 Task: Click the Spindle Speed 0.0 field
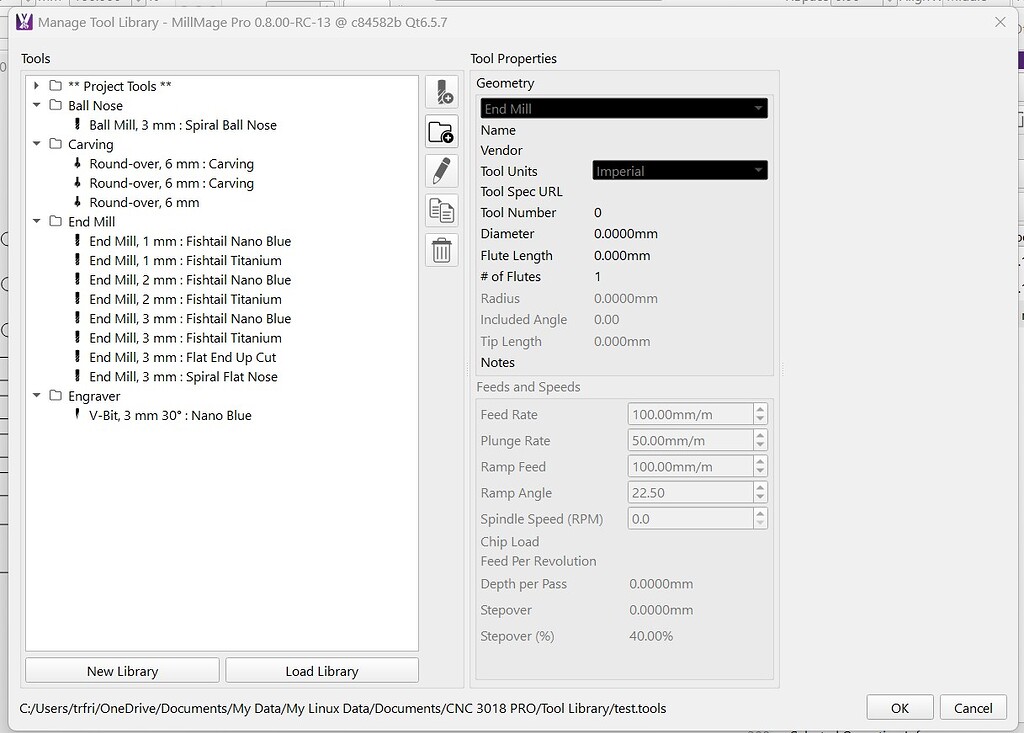690,519
